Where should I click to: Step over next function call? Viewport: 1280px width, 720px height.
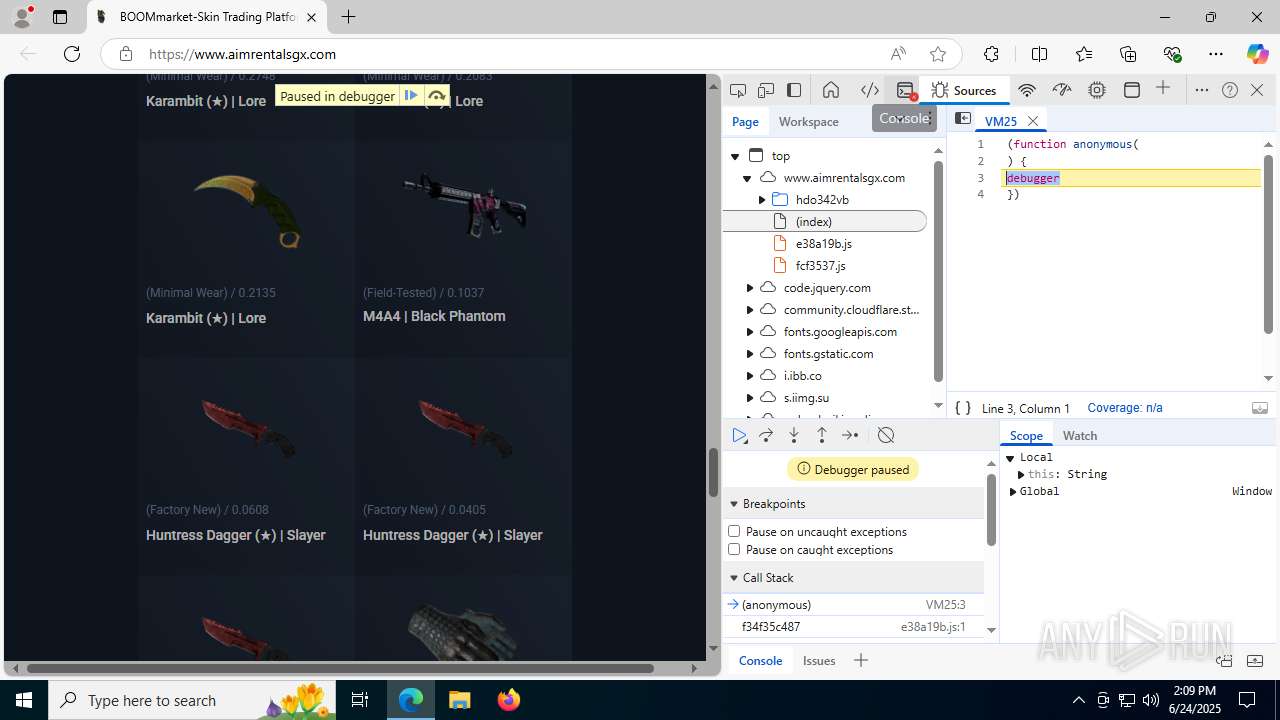(x=767, y=435)
